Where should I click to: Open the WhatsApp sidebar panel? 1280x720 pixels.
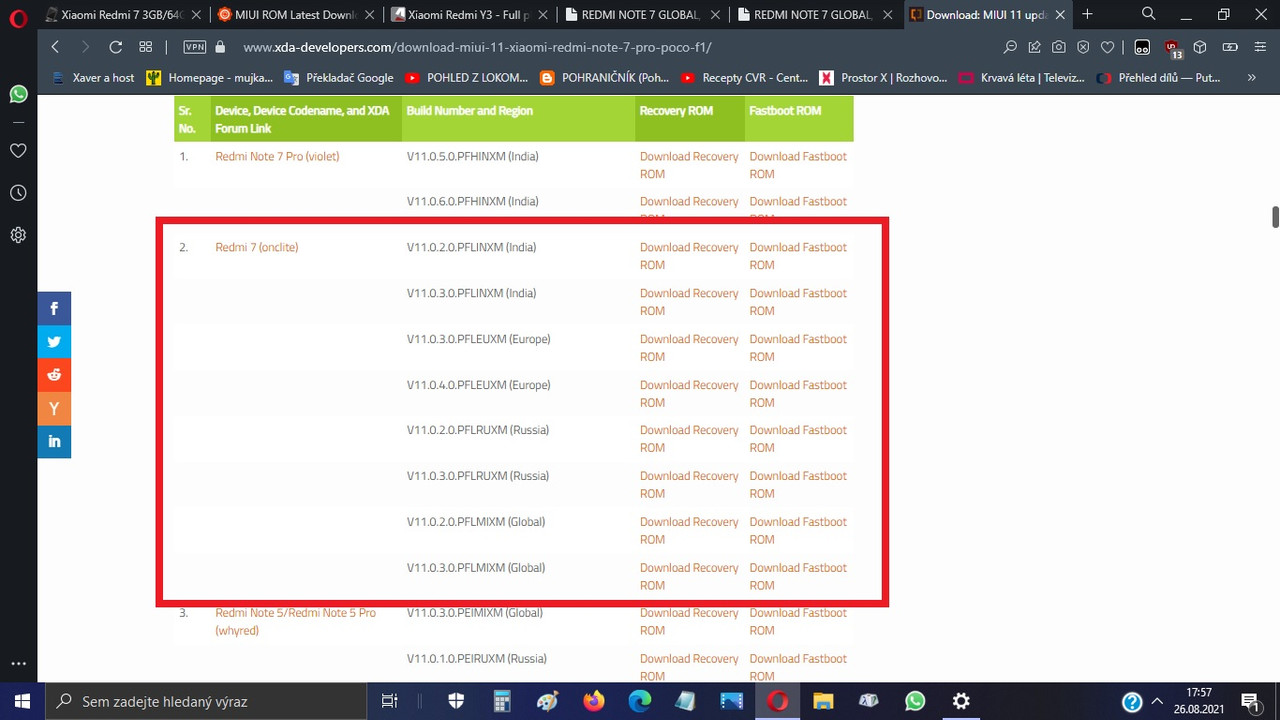18,94
